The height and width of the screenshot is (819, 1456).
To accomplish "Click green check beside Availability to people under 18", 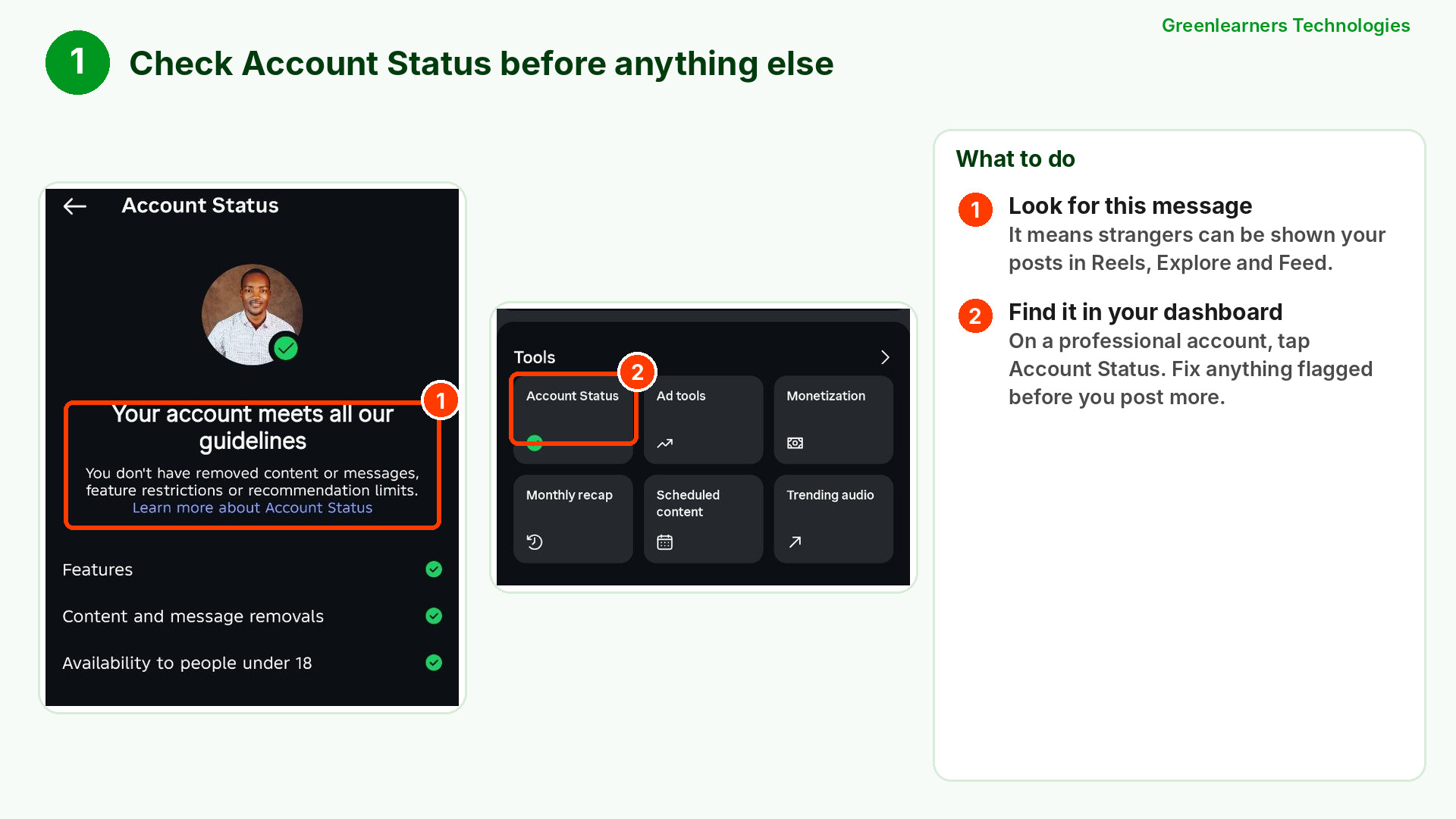I will click(434, 663).
